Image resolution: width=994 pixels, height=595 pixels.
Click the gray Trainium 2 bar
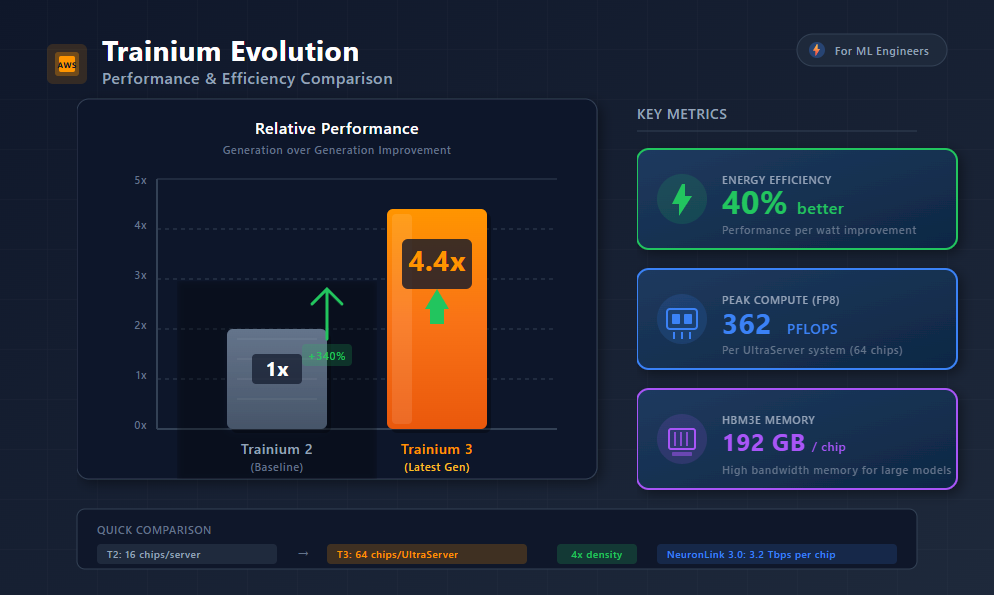tap(277, 379)
